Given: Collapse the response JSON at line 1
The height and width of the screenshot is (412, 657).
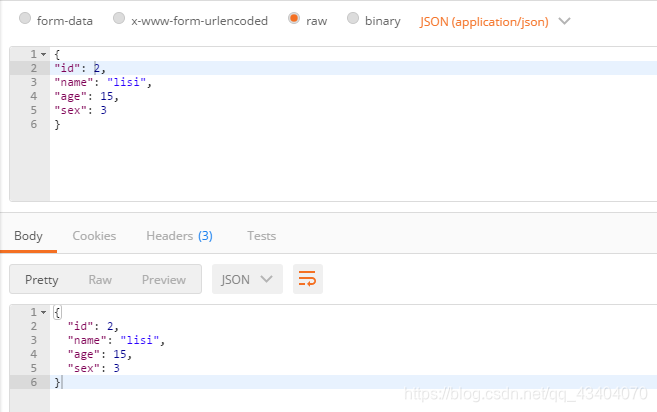Looking at the screenshot, I should tap(43, 312).
